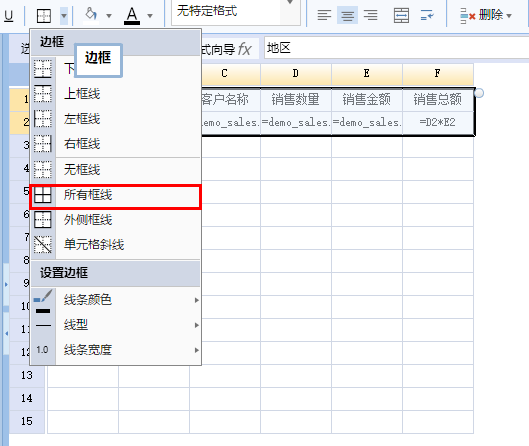Toggle center alignment in the toolbar

[347, 15]
